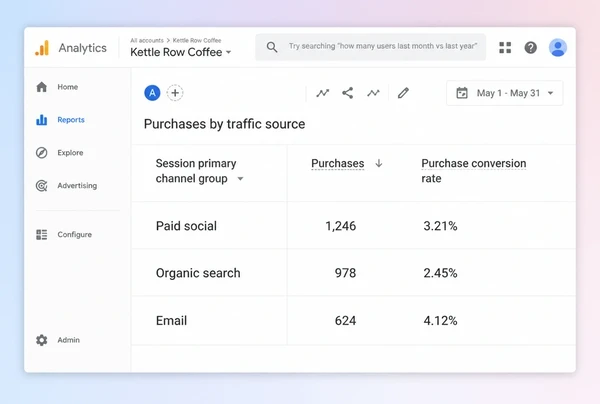The height and width of the screenshot is (404, 600).
Task: Click the share report icon
Action: [x=347, y=93]
